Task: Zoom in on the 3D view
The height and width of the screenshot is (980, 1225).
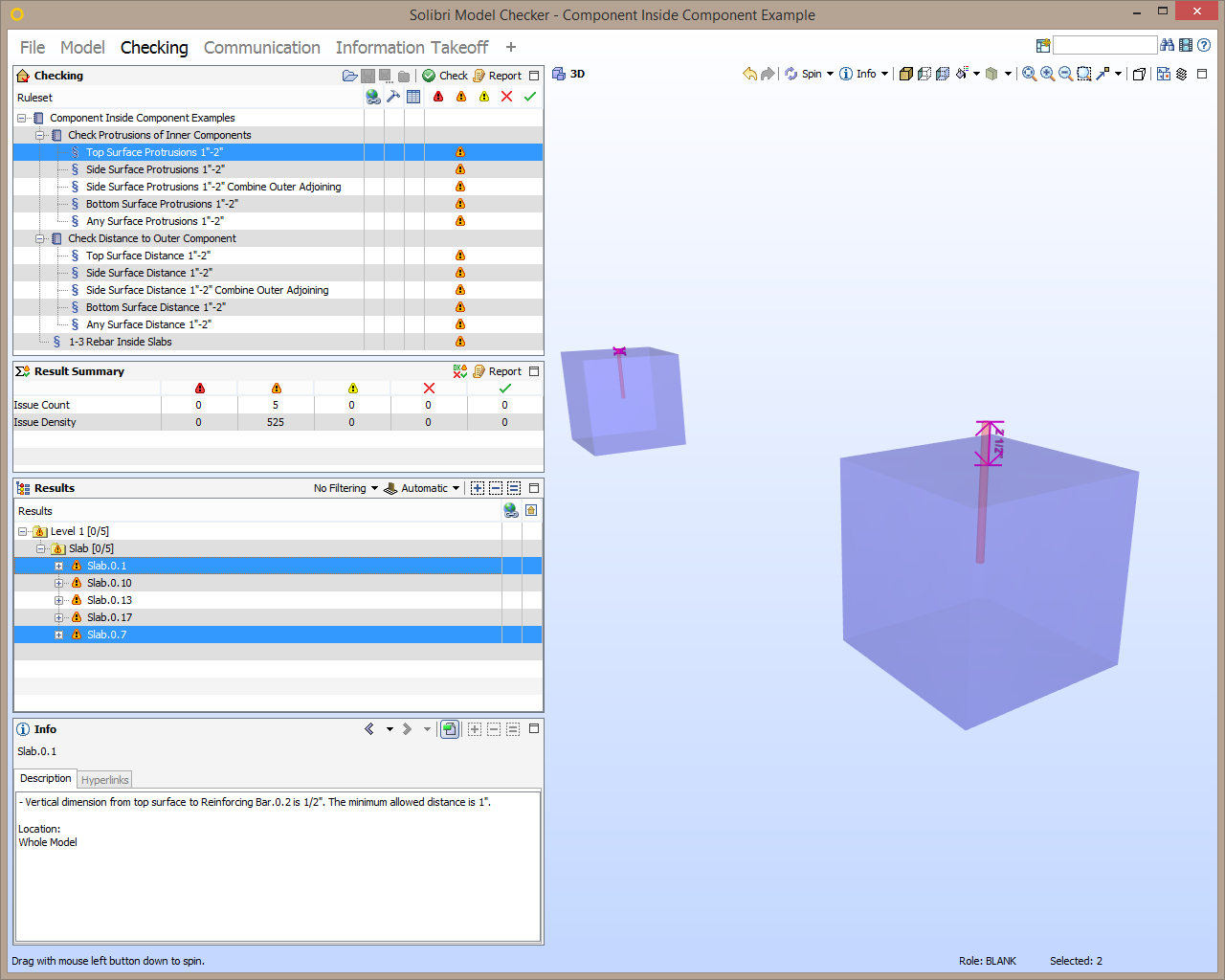Action: 1047,74
